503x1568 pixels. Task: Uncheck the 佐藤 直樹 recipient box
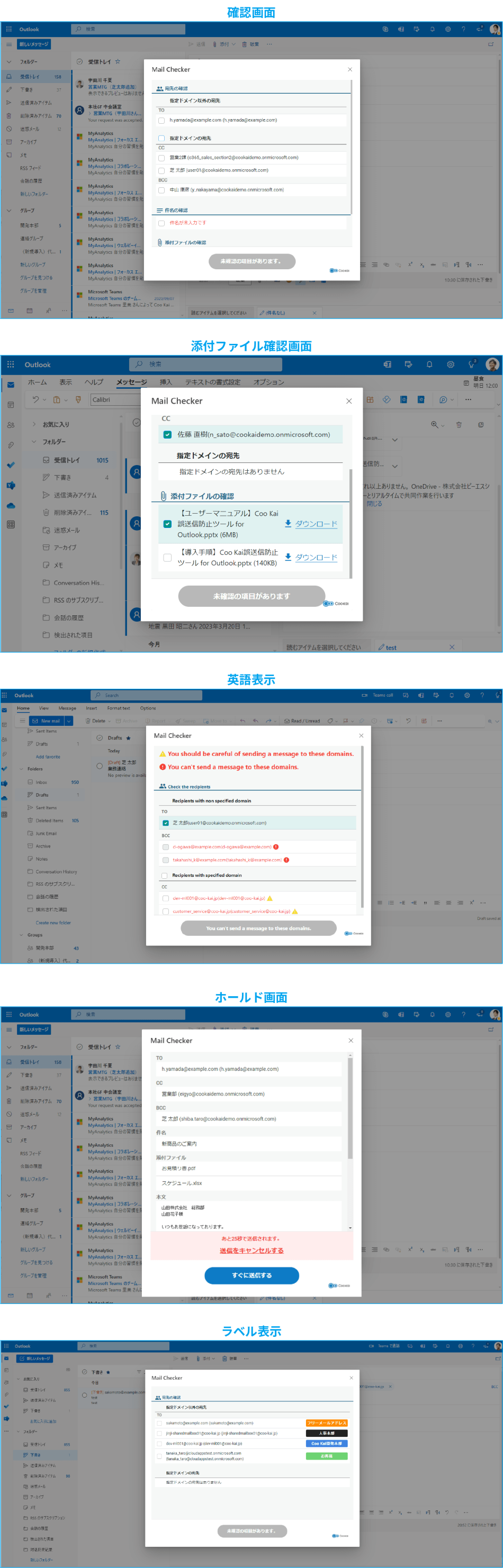coord(167,435)
